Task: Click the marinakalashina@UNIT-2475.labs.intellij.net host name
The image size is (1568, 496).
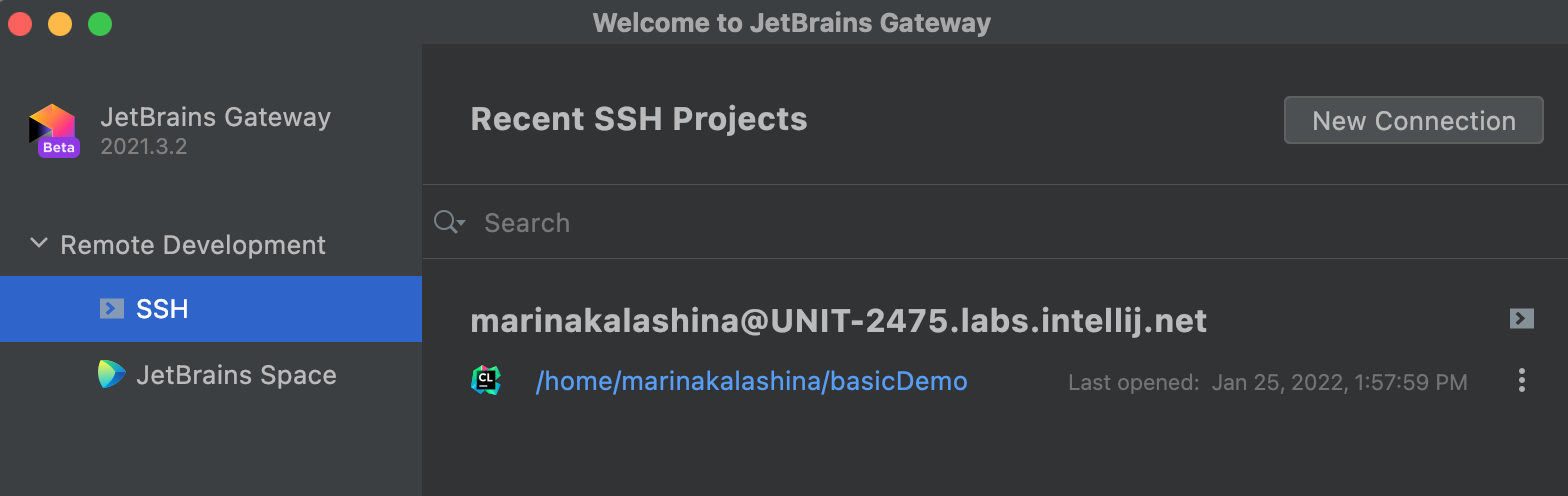Action: pos(838,321)
